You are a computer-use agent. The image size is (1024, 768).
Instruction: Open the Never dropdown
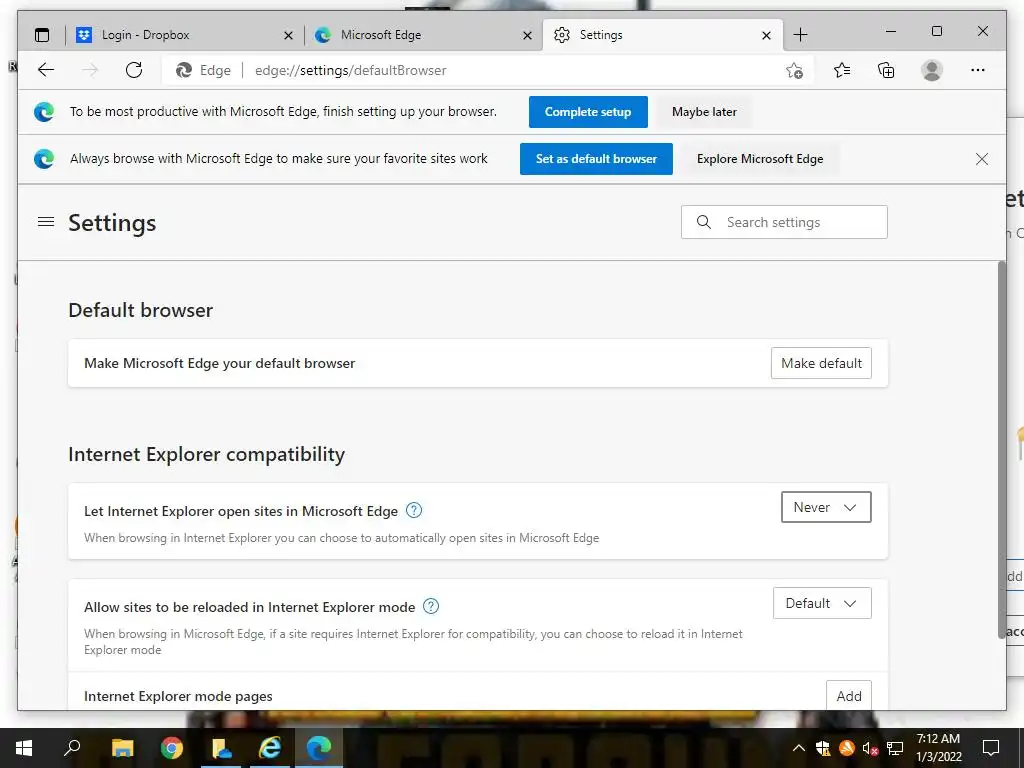826,507
